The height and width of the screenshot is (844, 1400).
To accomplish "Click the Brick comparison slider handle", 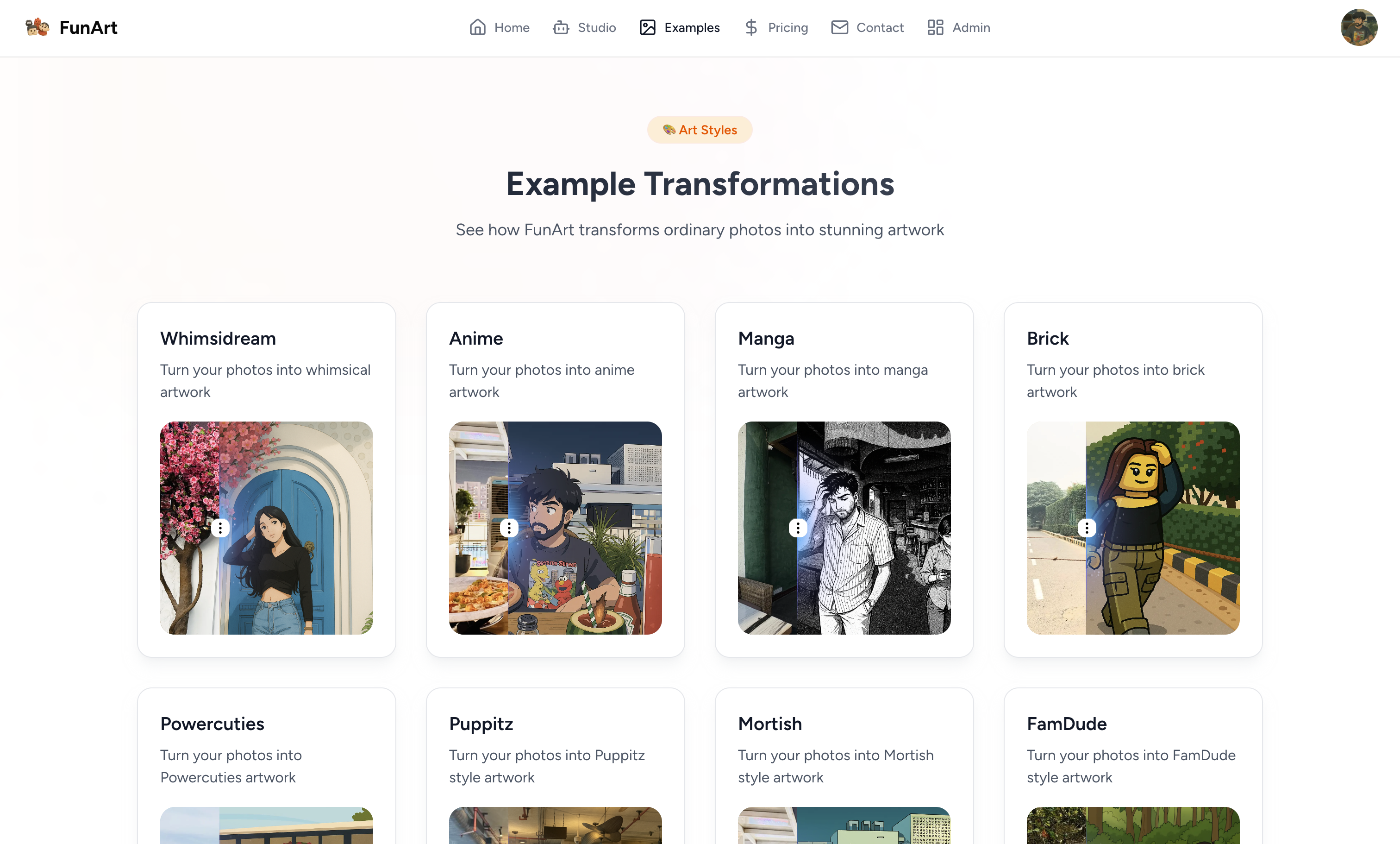I will click(x=1087, y=528).
